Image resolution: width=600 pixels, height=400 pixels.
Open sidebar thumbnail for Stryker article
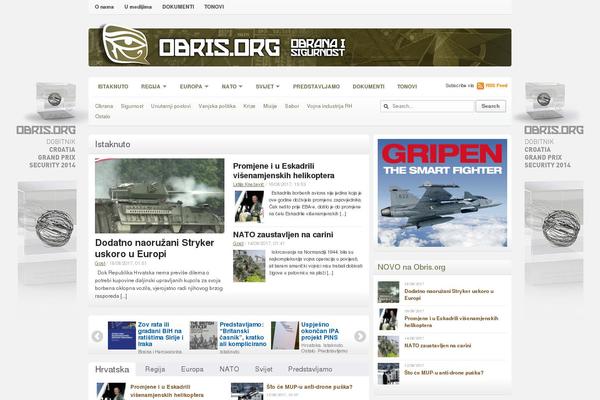(x=388, y=292)
